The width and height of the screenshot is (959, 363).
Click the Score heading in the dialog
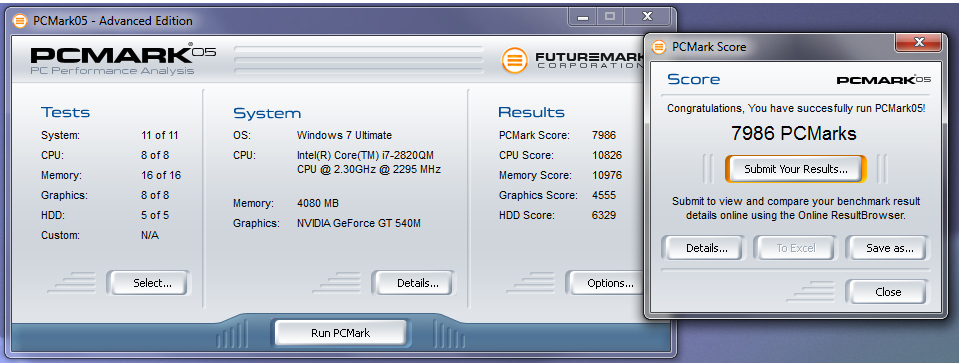pyautogui.click(x=693, y=79)
